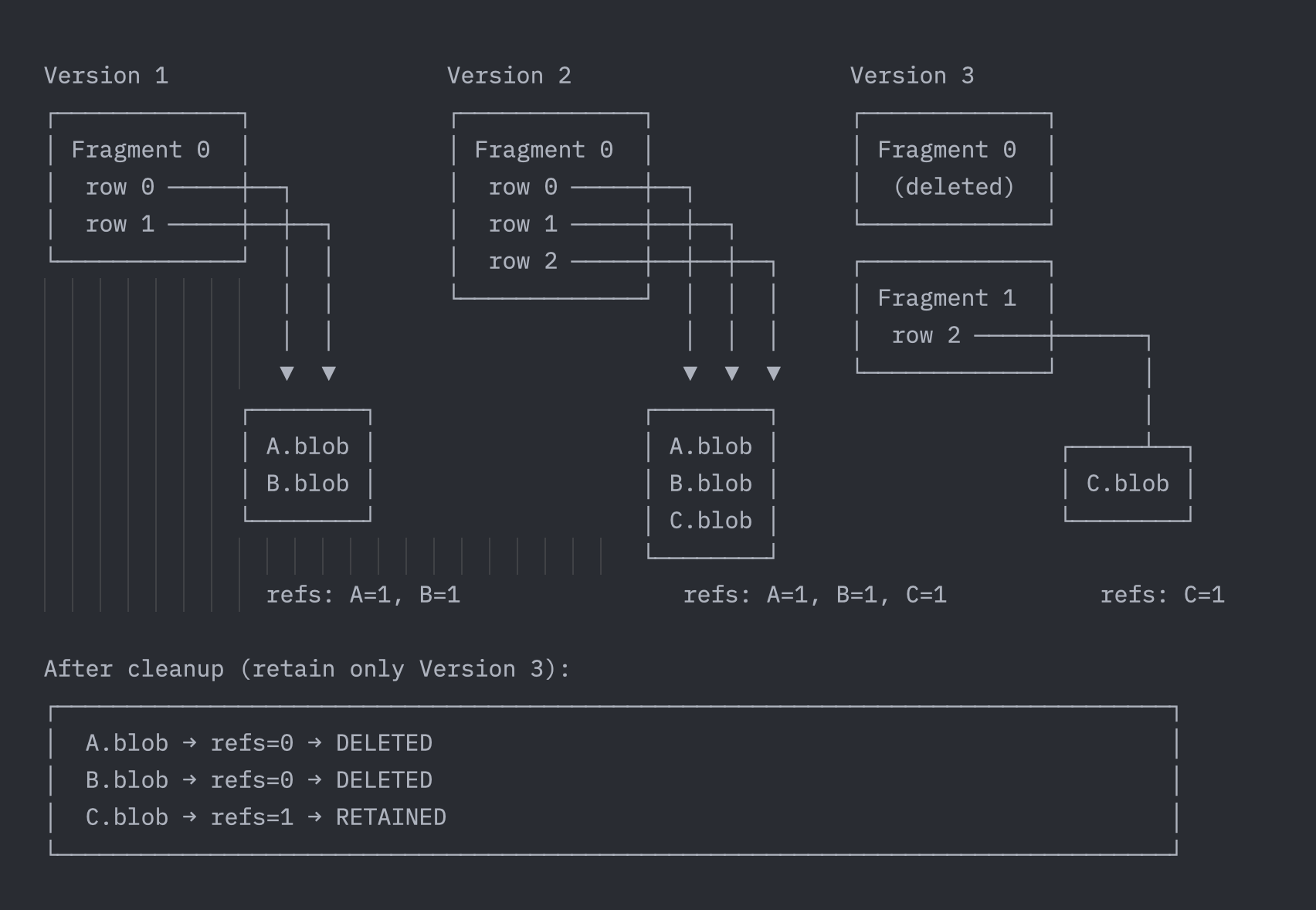Toggle the DELETED status on A.blob line
This screenshot has width=1316, height=910.
coord(384,742)
